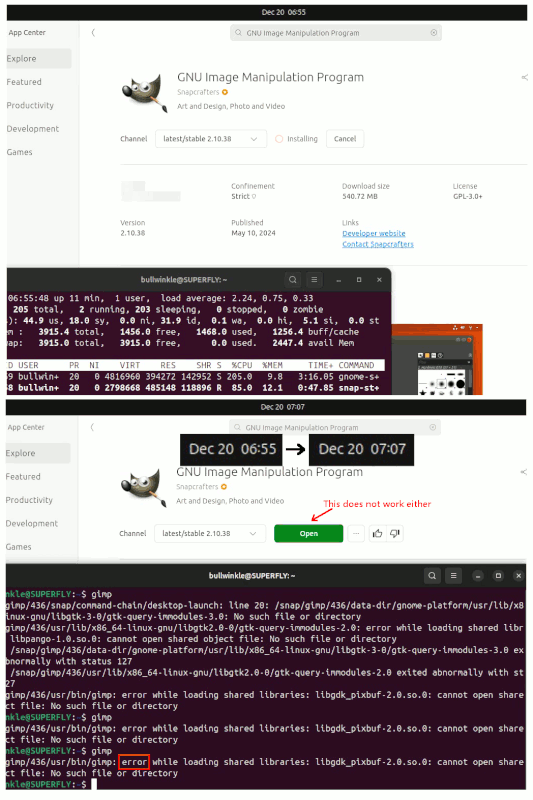Screen dimensions: 533x800
Task: Click the green Open button for GIMP
Action: [x=309, y=534]
